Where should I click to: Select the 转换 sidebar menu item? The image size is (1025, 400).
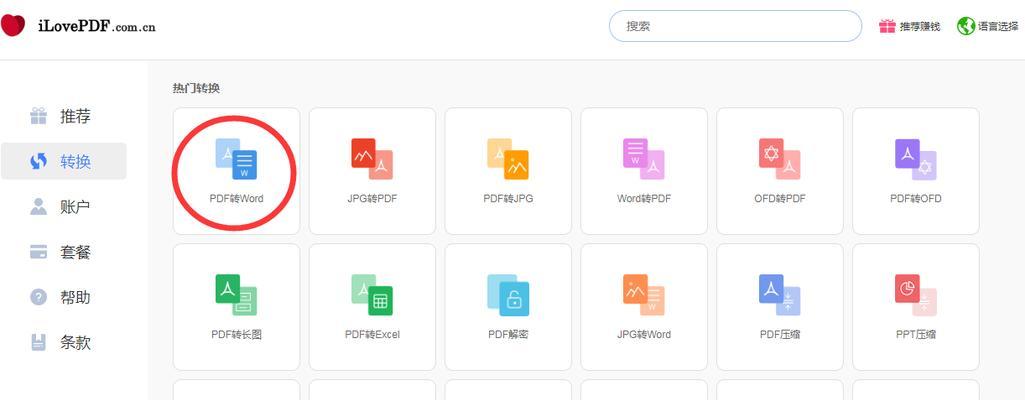(63, 161)
